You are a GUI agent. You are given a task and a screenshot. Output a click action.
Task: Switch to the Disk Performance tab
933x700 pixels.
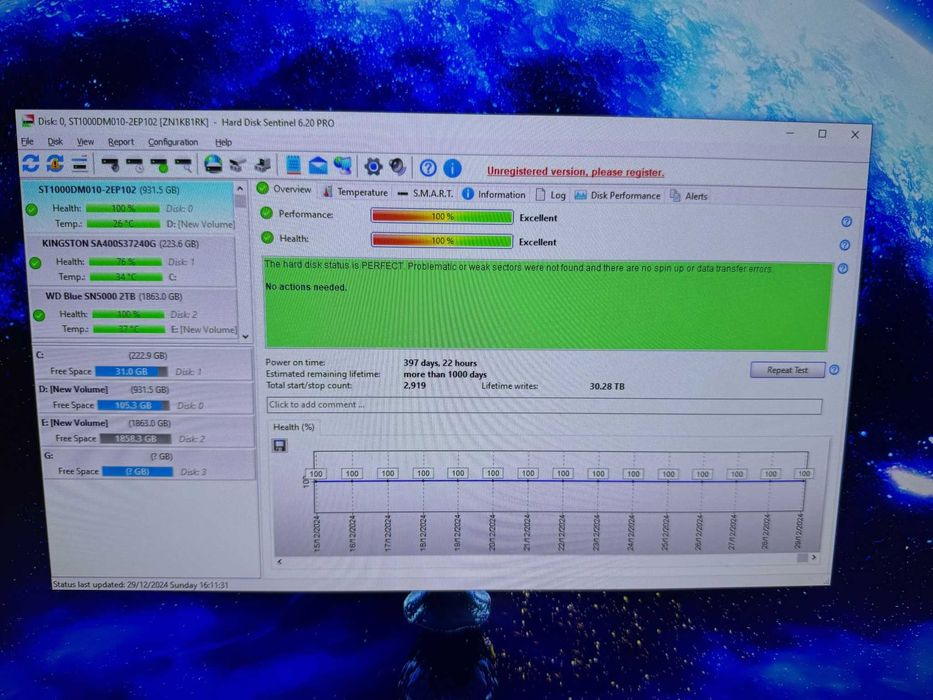618,195
